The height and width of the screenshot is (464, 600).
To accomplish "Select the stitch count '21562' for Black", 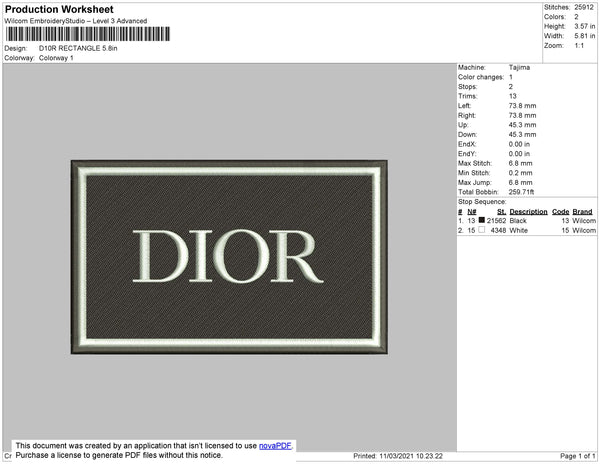I will point(496,221).
